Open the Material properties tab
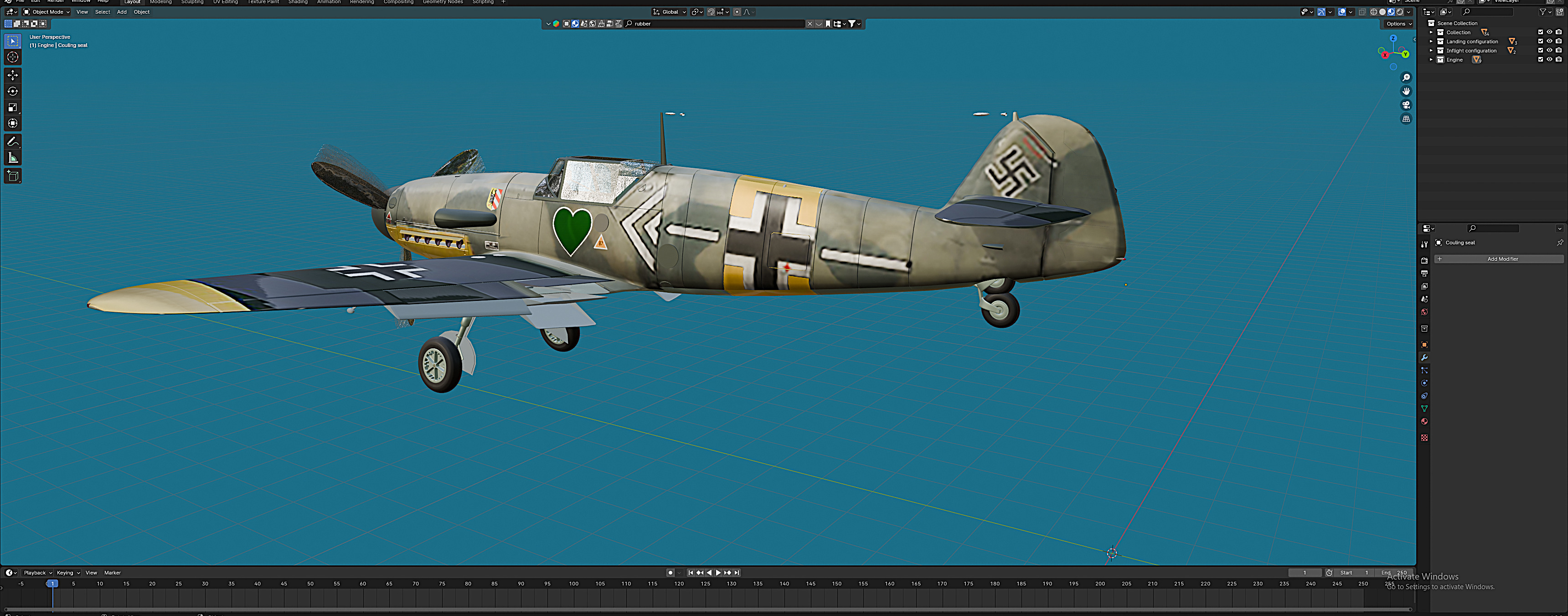The image size is (1568, 616). [1424, 421]
